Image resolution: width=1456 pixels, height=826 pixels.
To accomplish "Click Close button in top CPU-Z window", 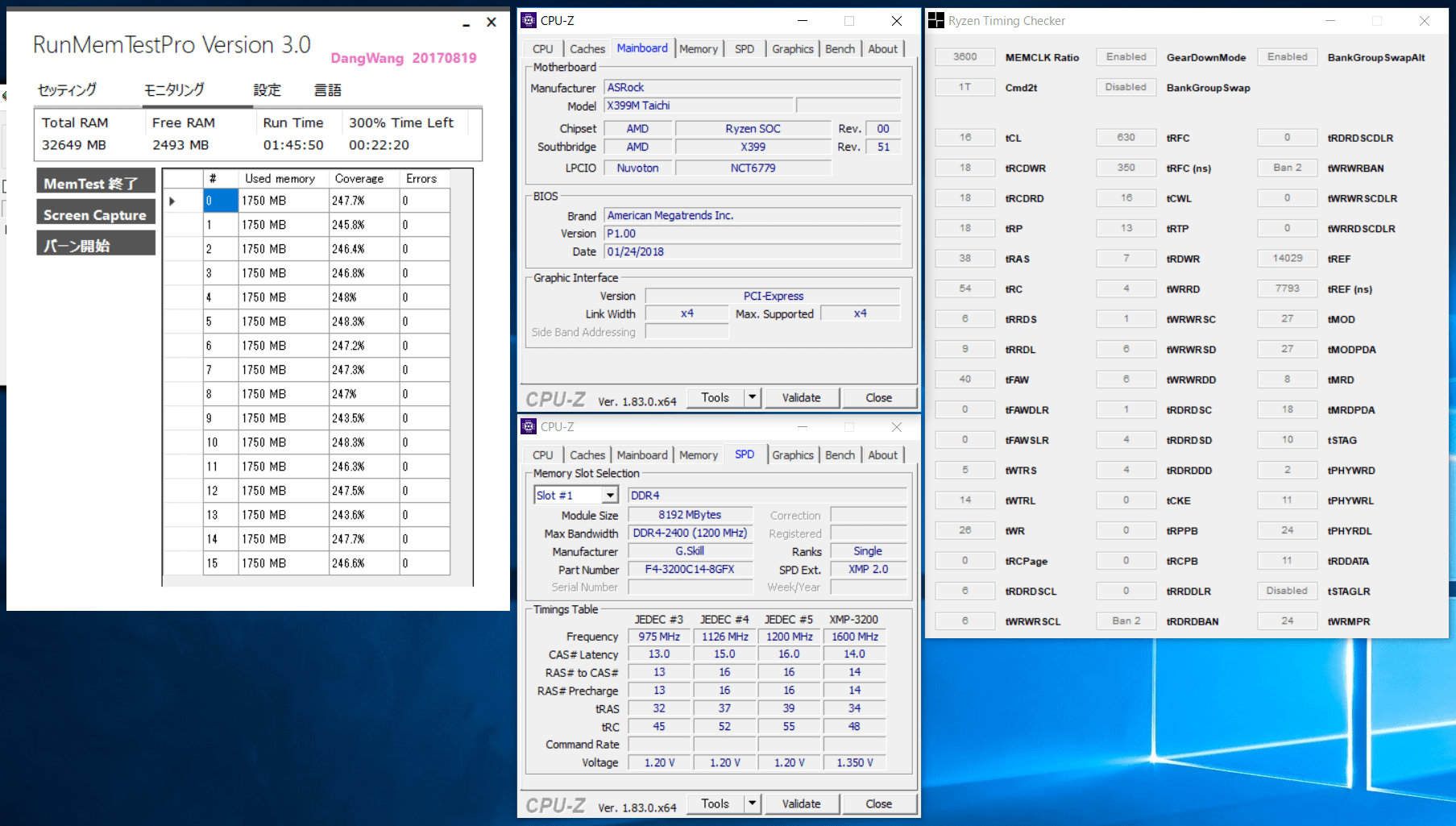I will [879, 397].
